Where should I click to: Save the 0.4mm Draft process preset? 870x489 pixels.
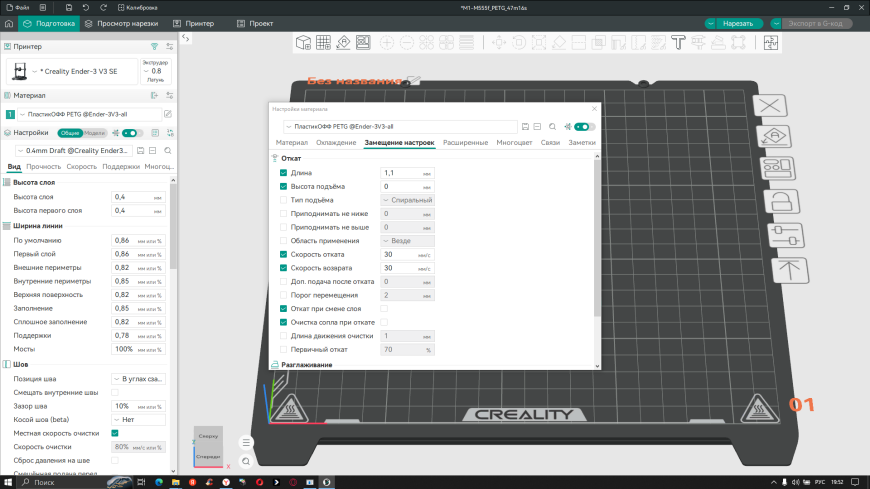[141, 150]
